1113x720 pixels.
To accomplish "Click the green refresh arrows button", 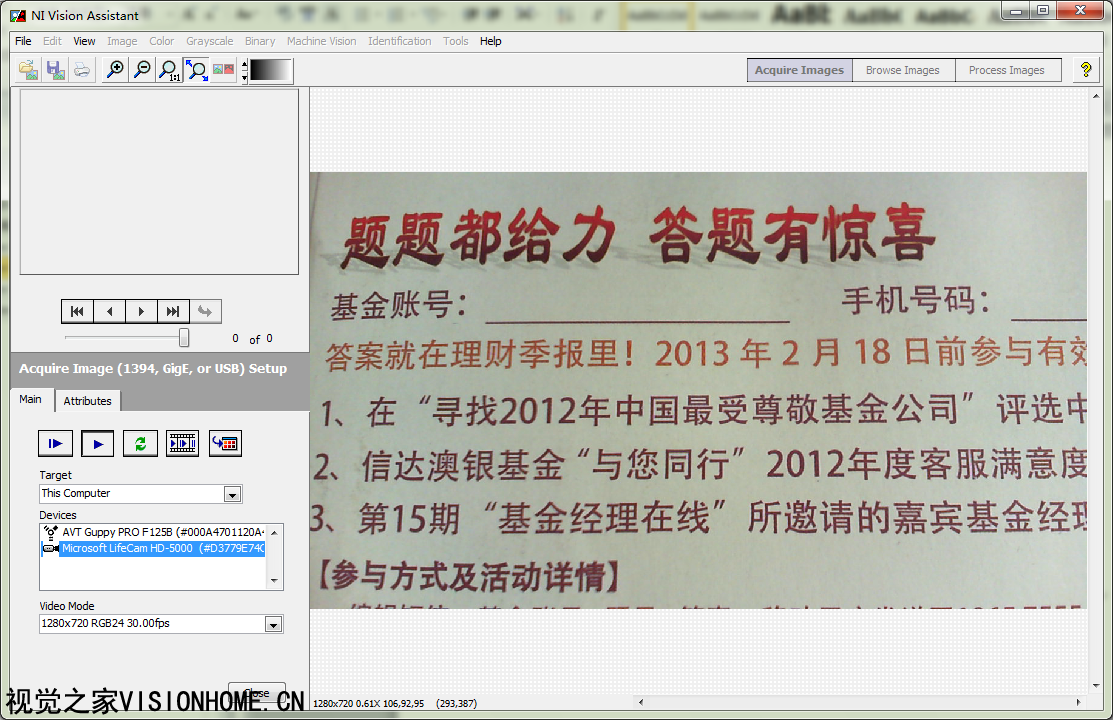I will tap(141, 444).
